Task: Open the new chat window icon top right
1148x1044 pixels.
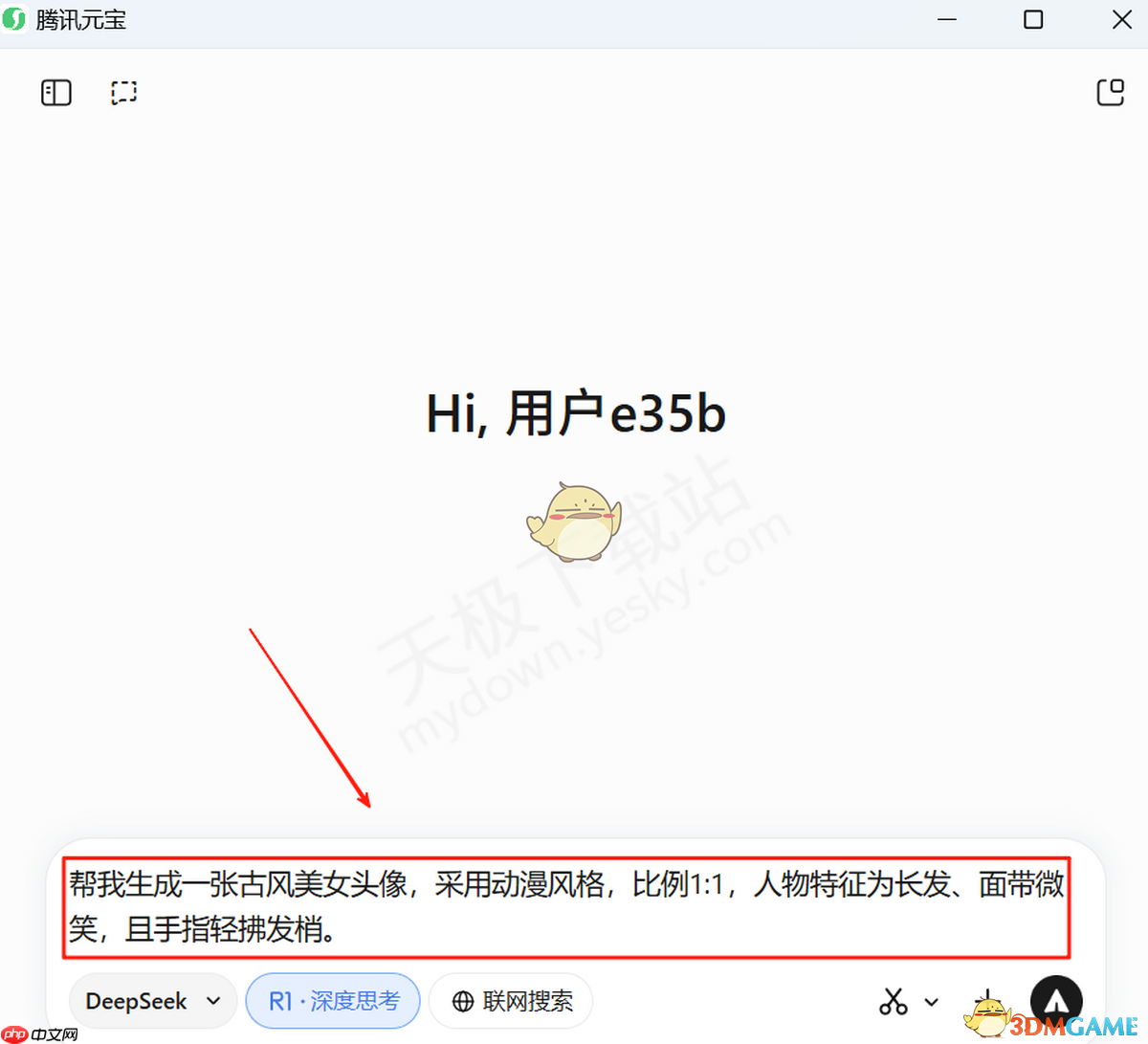Action: tap(1111, 92)
